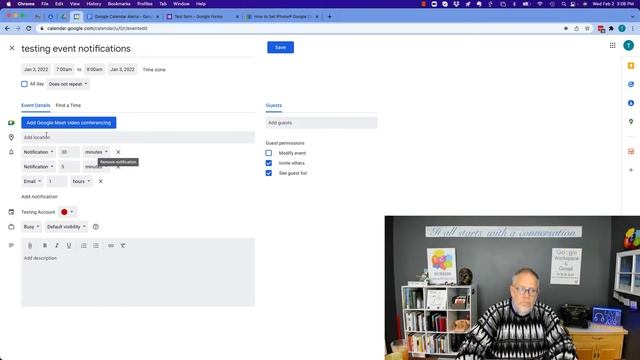Close the event editor with the X
Screen dimensions: 640x360
12,48
